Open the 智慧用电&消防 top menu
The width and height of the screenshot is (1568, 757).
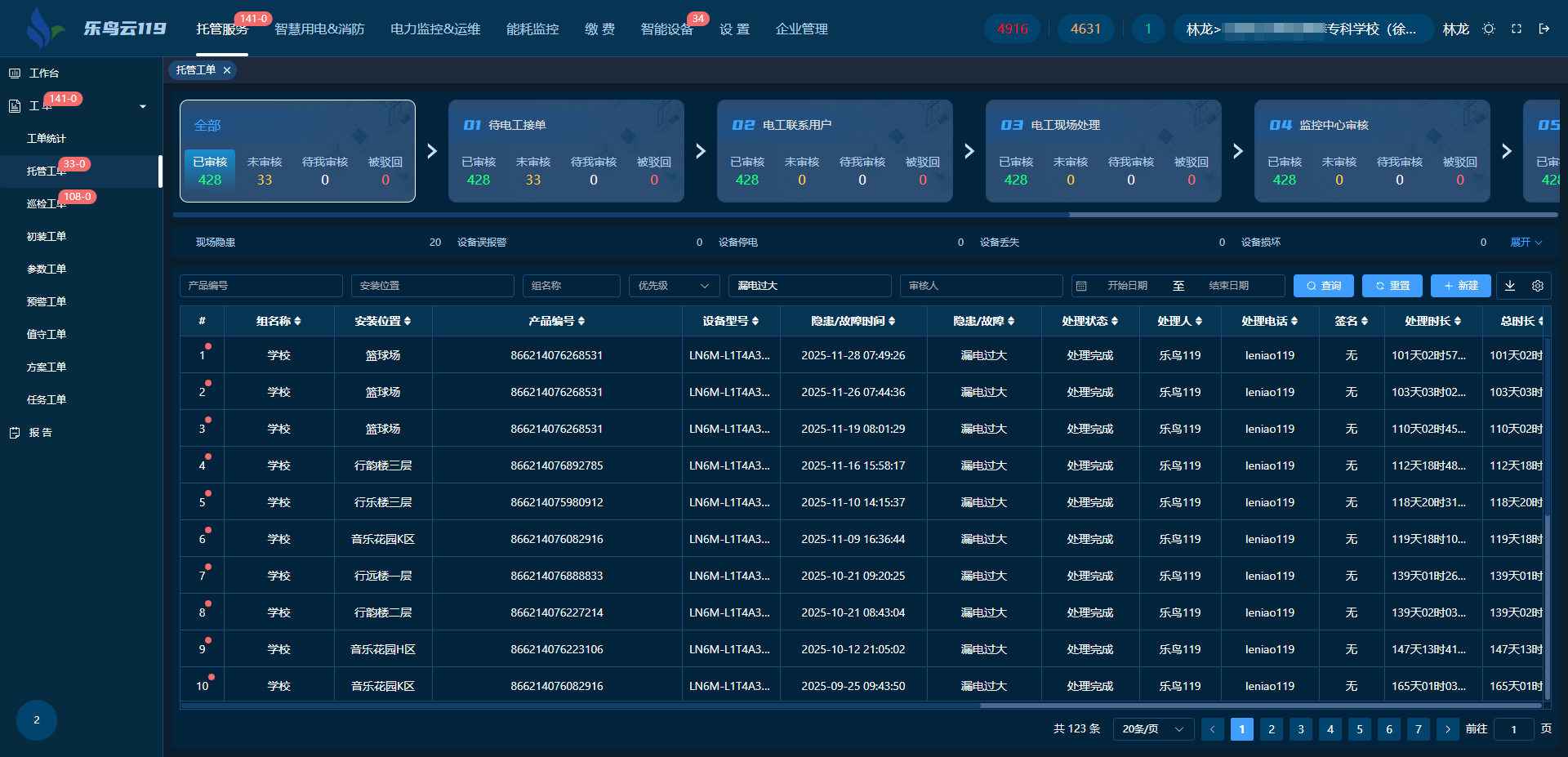(x=319, y=29)
